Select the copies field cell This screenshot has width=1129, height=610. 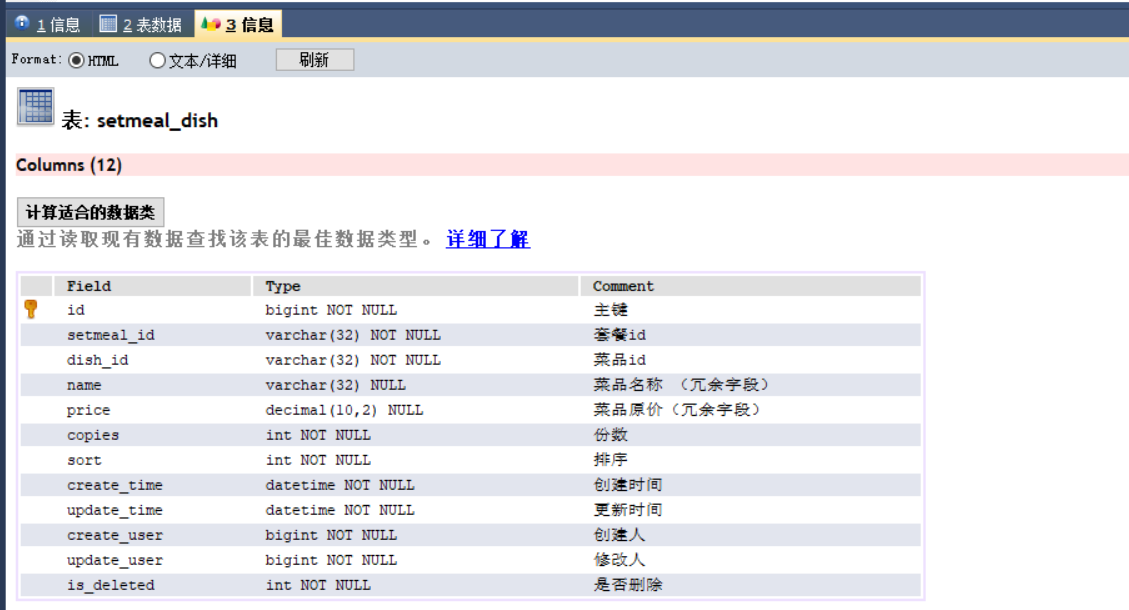pyautogui.click(x=153, y=435)
